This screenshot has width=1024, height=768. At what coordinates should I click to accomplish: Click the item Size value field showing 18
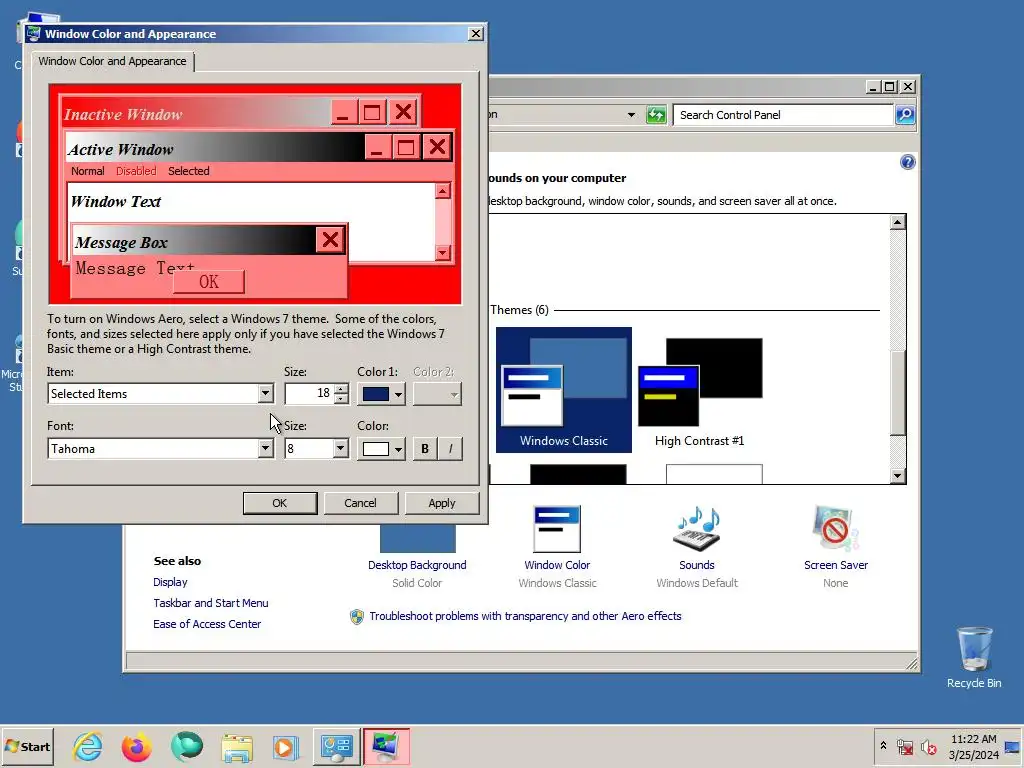[309, 393]
